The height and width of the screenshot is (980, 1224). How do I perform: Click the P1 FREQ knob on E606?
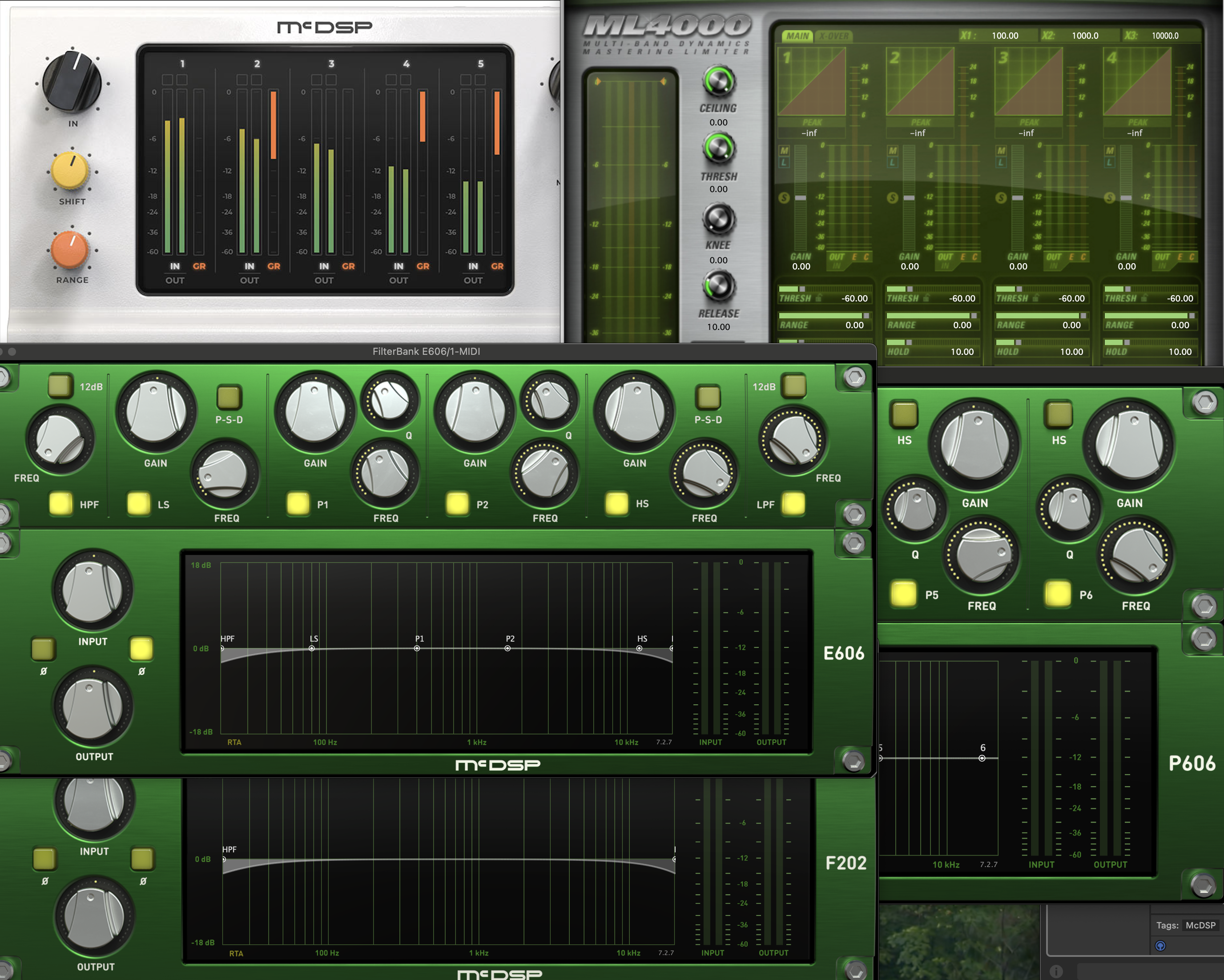click(385, 473)
